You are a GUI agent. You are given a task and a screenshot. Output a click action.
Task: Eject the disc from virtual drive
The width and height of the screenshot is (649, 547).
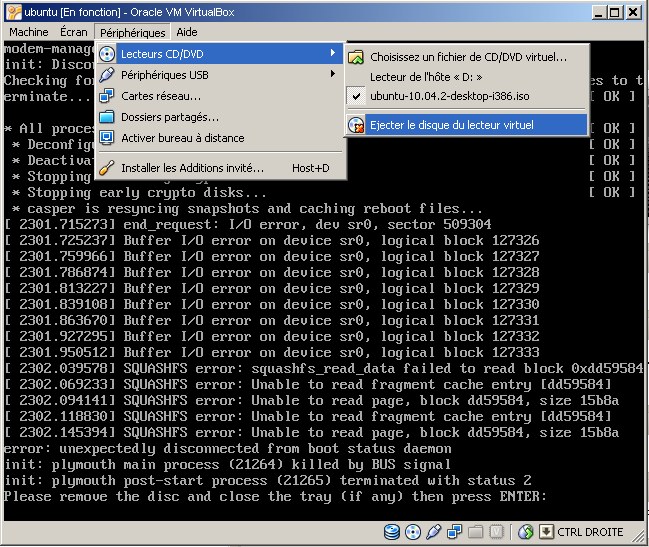[467, 125]
